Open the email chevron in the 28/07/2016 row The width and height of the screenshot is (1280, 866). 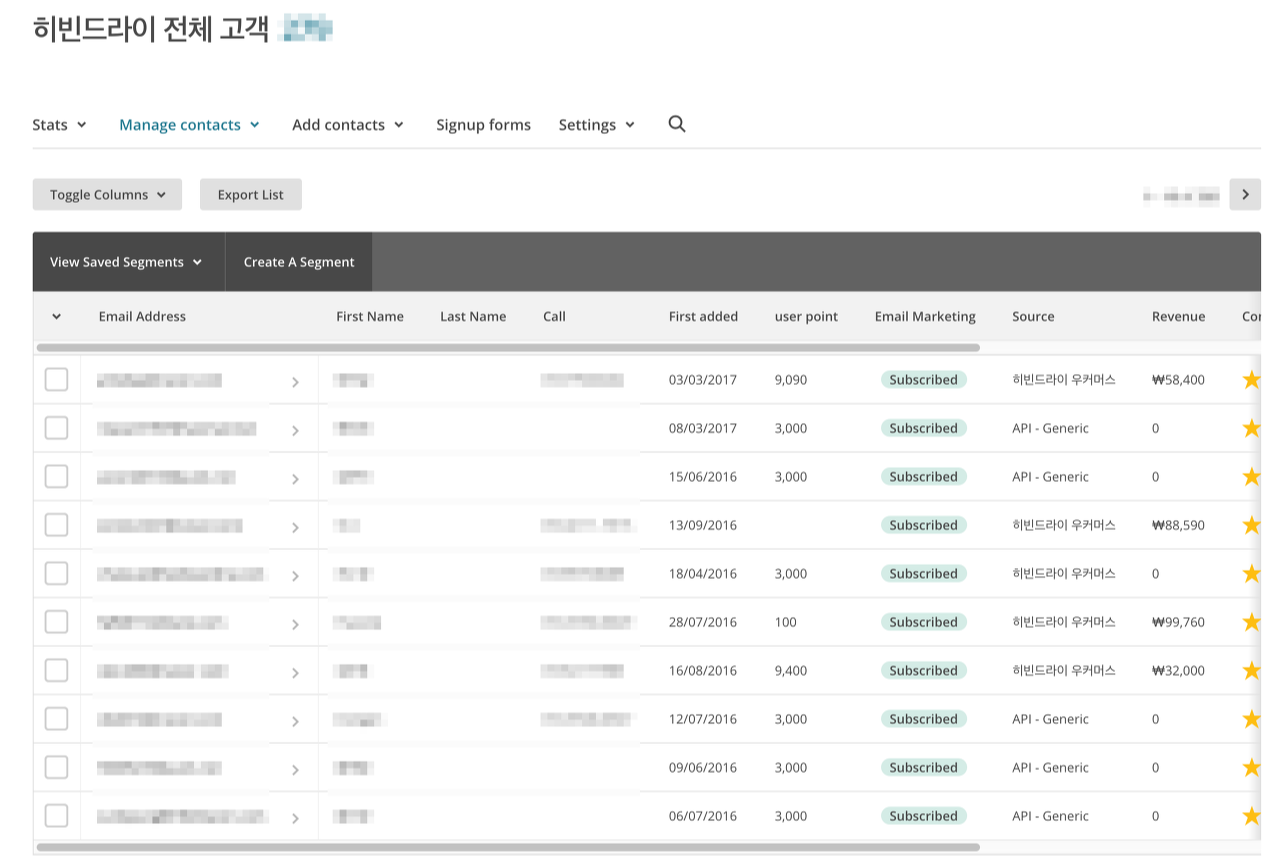click(x=295, y=624)
